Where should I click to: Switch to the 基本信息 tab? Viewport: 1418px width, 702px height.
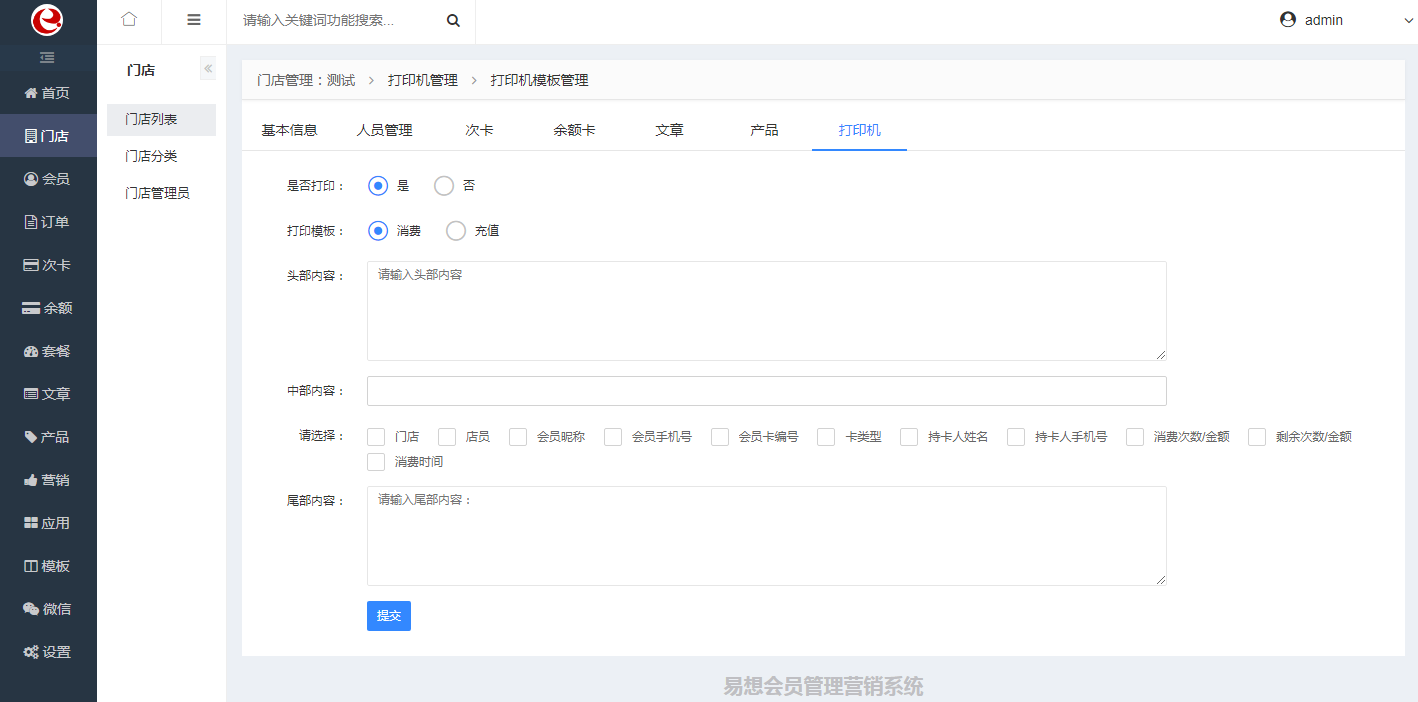click(x=289, y=130)
